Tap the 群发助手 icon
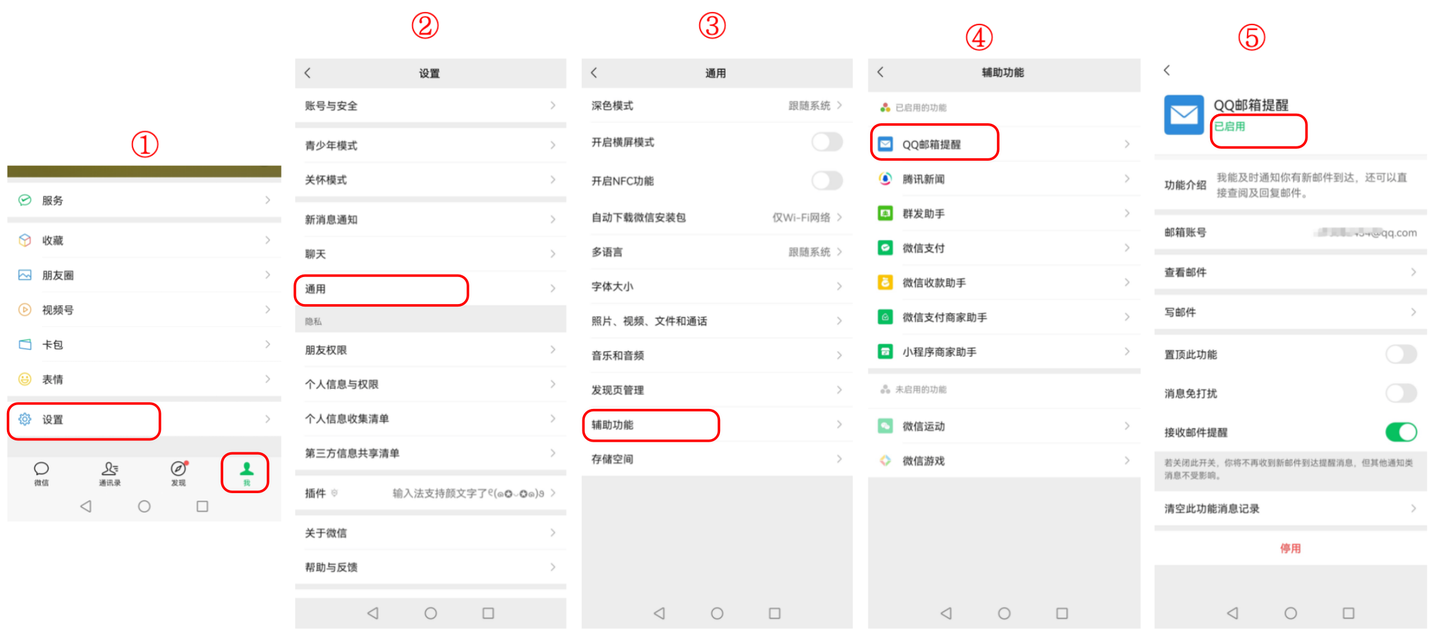 [x=885, y=214]
